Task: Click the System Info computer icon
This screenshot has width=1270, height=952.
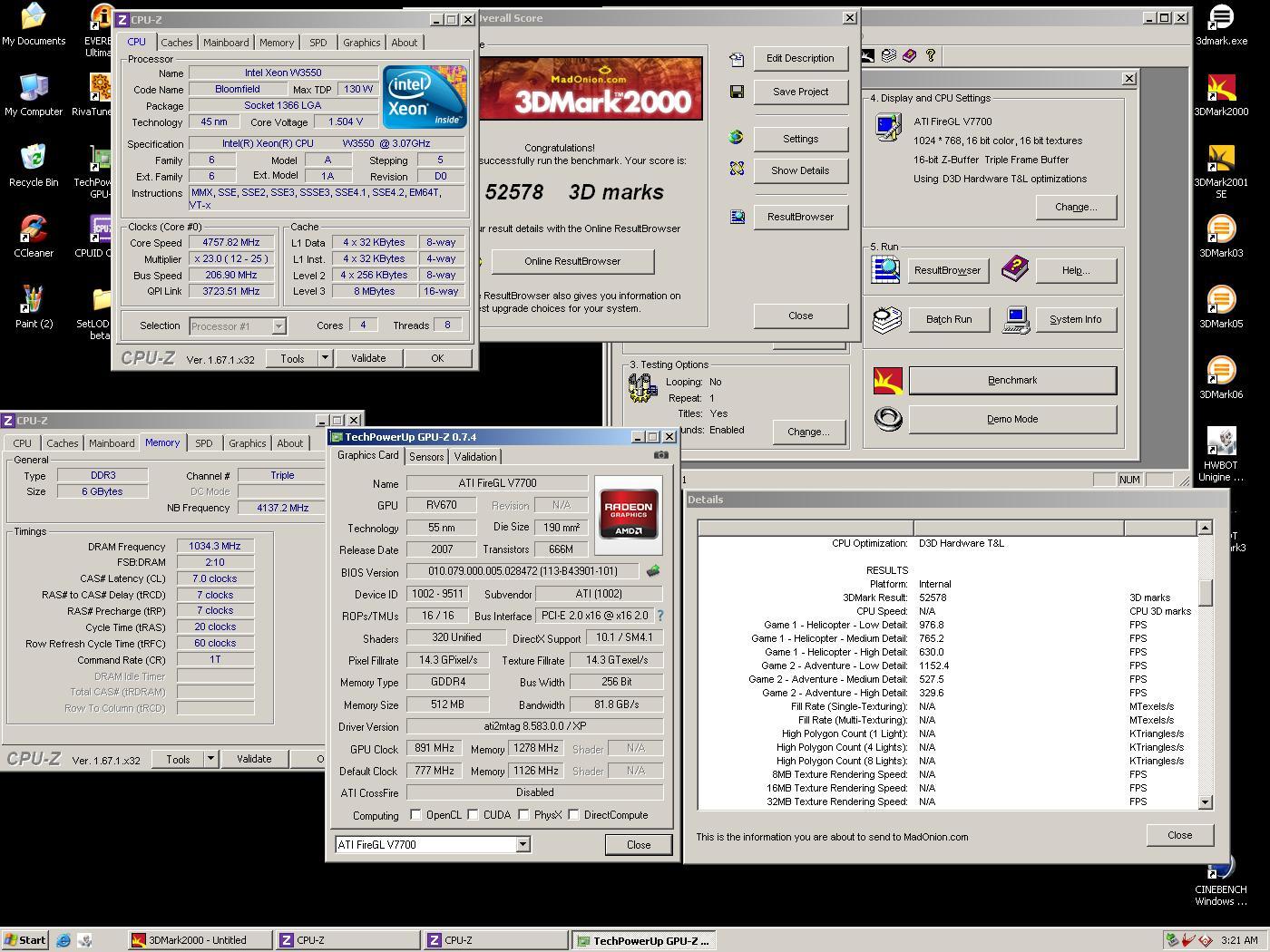Action: (1016, 319)
